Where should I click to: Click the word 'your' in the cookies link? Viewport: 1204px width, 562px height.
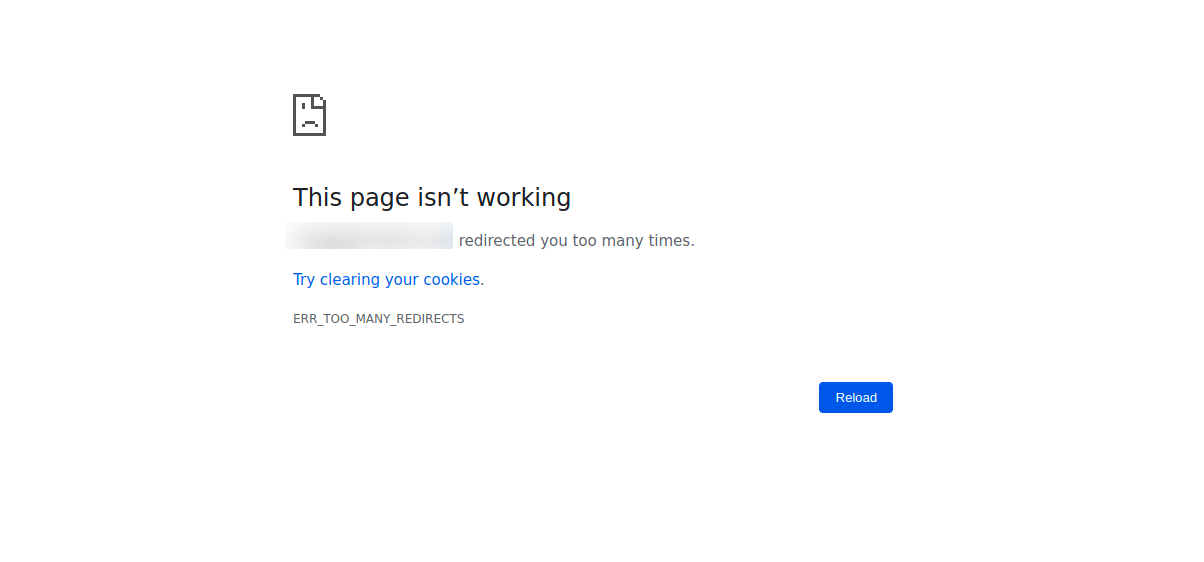pos(402,280)
